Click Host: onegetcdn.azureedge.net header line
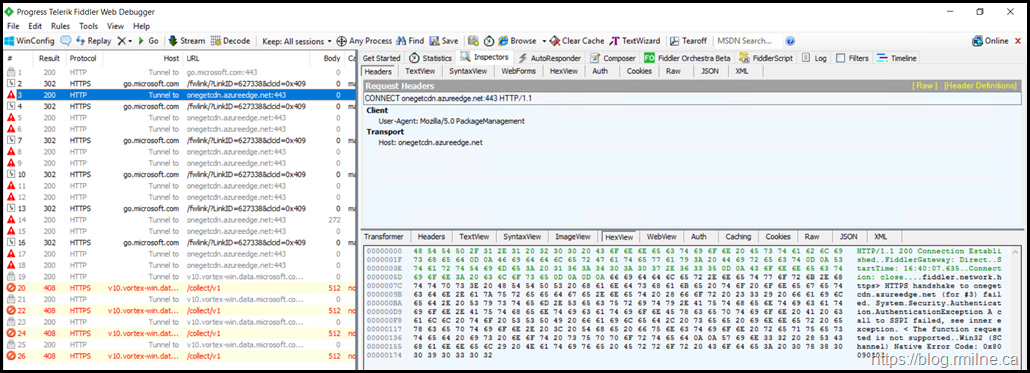 [x=430, y=142]
